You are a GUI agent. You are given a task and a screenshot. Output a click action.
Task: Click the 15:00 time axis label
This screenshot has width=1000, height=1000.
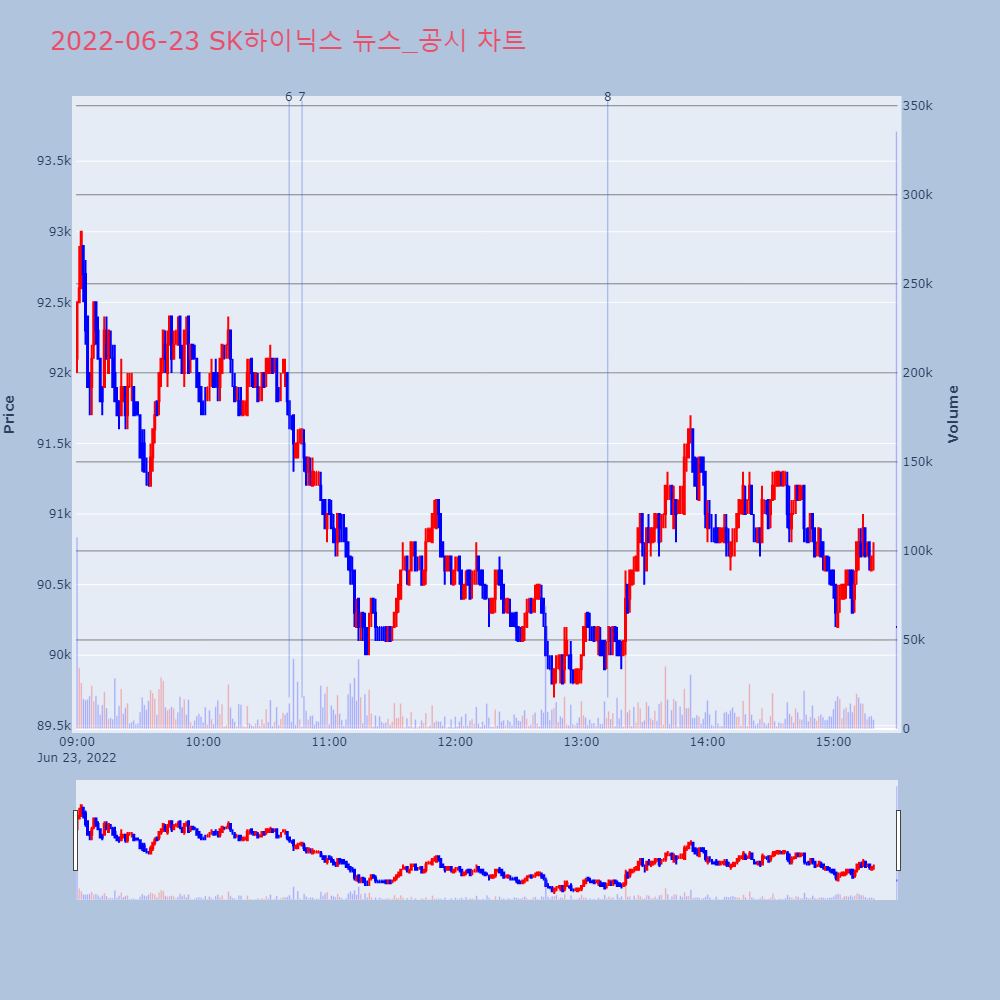(x=834, y=742)
